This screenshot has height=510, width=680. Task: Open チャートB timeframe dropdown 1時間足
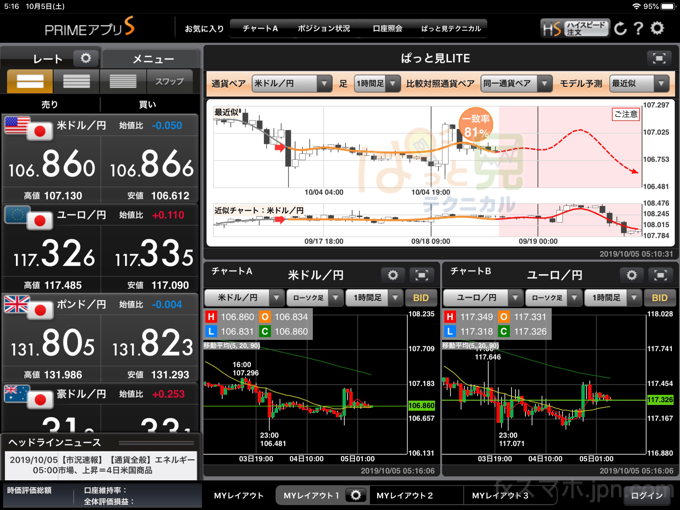click(612, 298)
